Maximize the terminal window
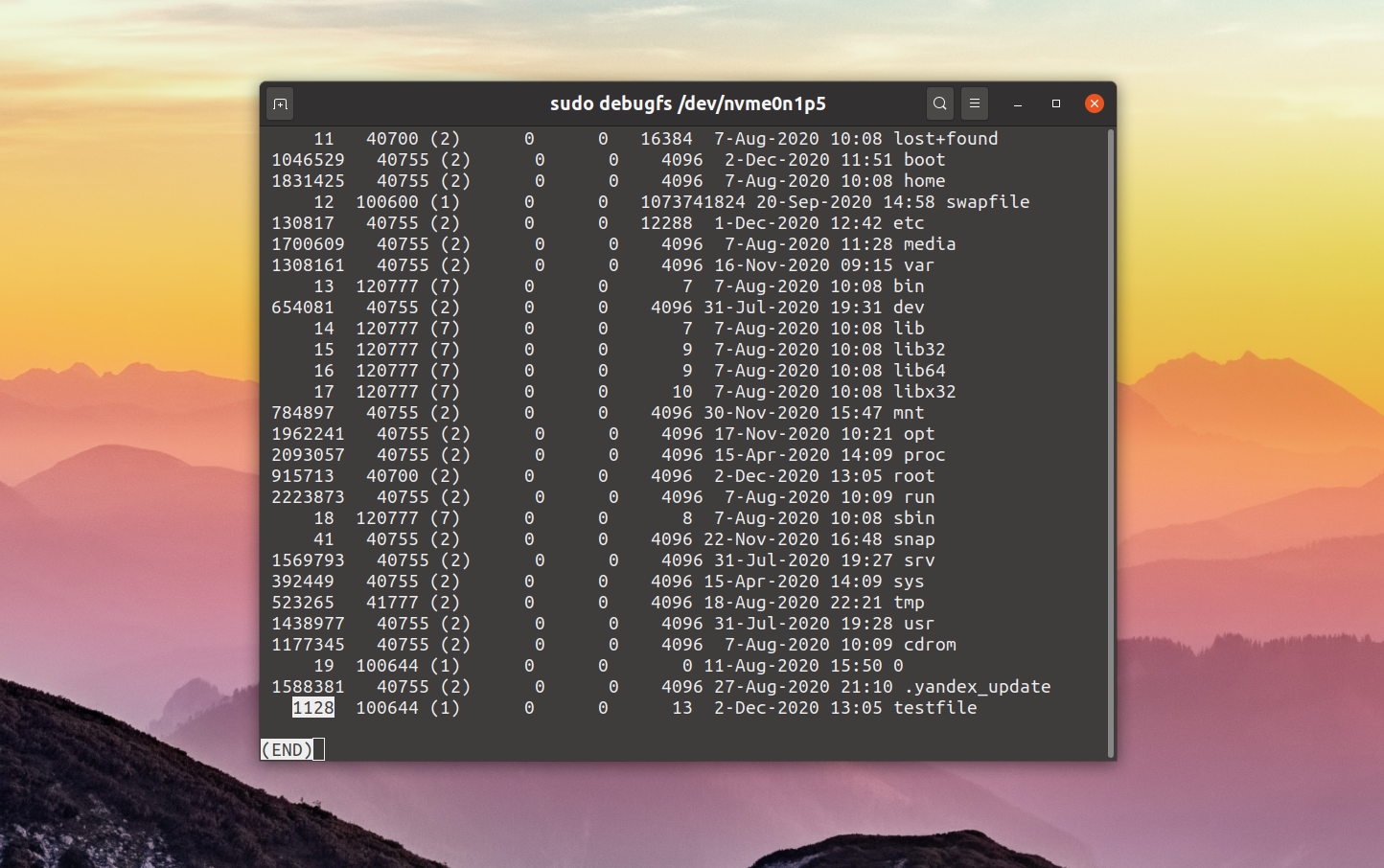Viewport: 1384px width, 868px height. pos(1056,103)
